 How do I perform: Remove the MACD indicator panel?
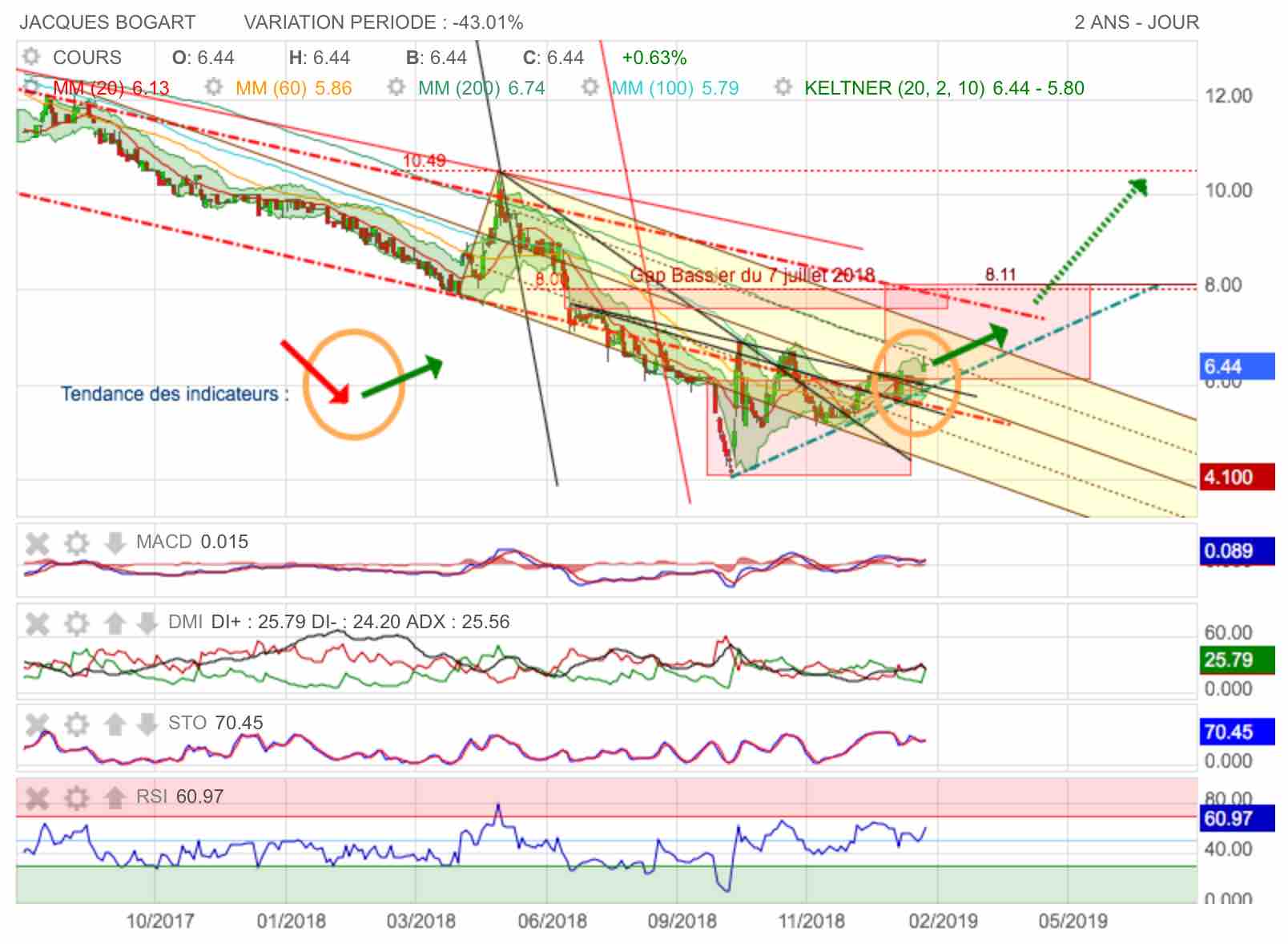pyautogui.click(x=38, y=543)
